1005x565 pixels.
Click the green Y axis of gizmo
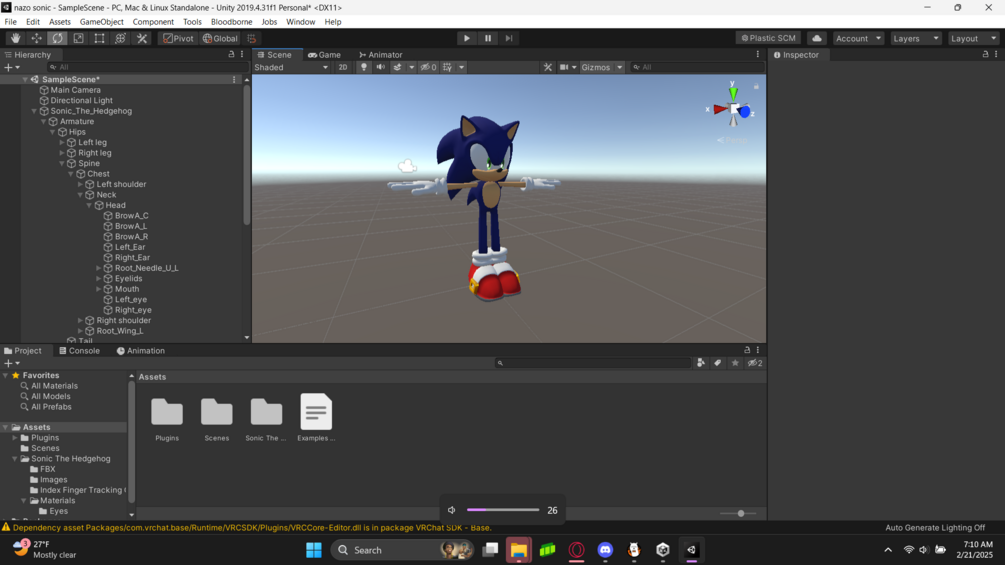click(733, 92)
